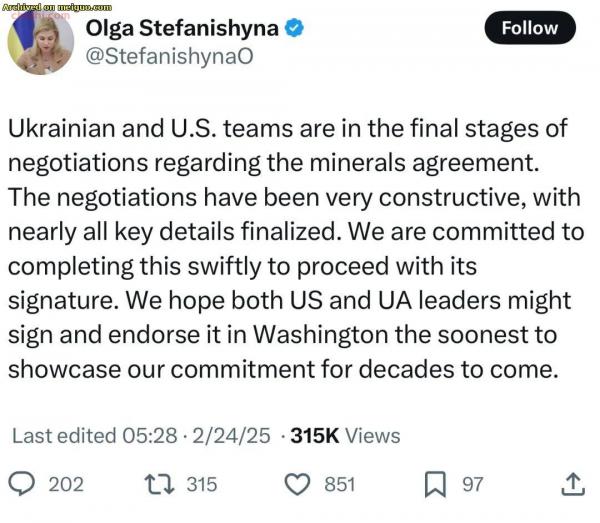Open the @StefanishynaO handle link
The width and height of the screenshot is (600, 523).
coord(169,57)
